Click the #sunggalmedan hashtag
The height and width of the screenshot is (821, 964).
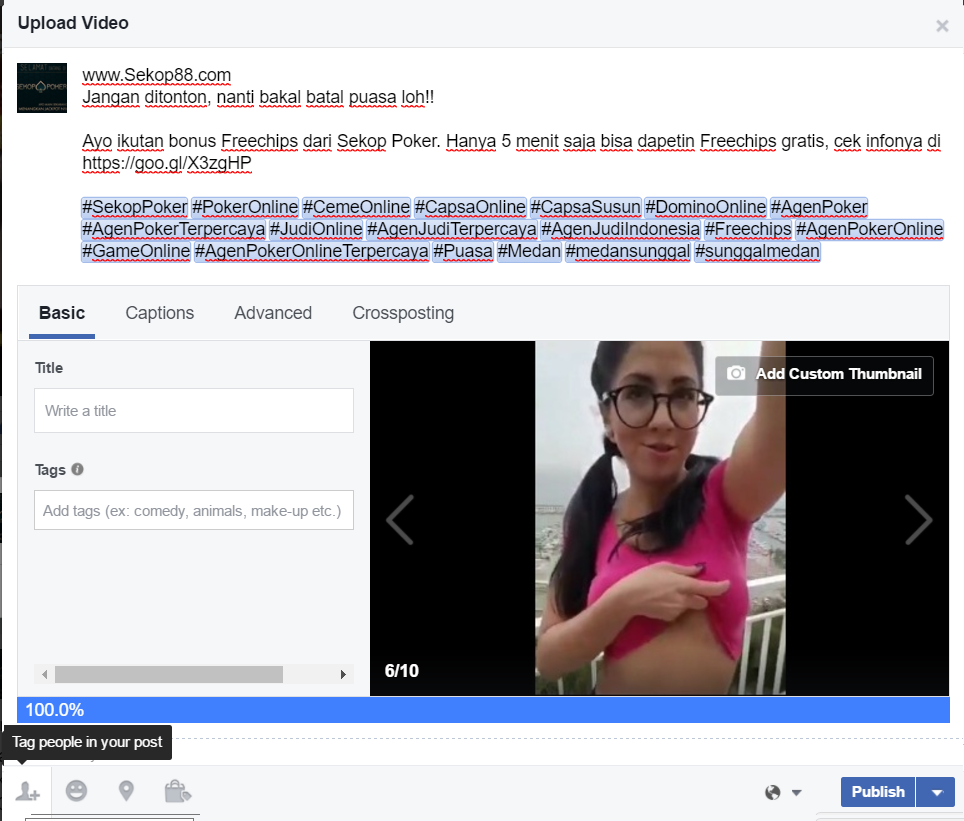click(x=757, y=252)
